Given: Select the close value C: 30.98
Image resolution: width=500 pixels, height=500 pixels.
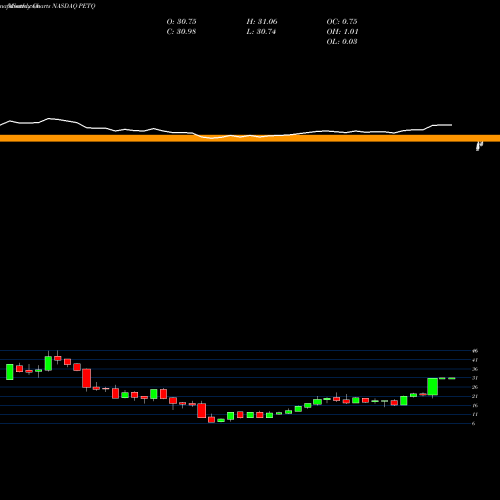Looking at the screenshot, I should tap(181, 32).
